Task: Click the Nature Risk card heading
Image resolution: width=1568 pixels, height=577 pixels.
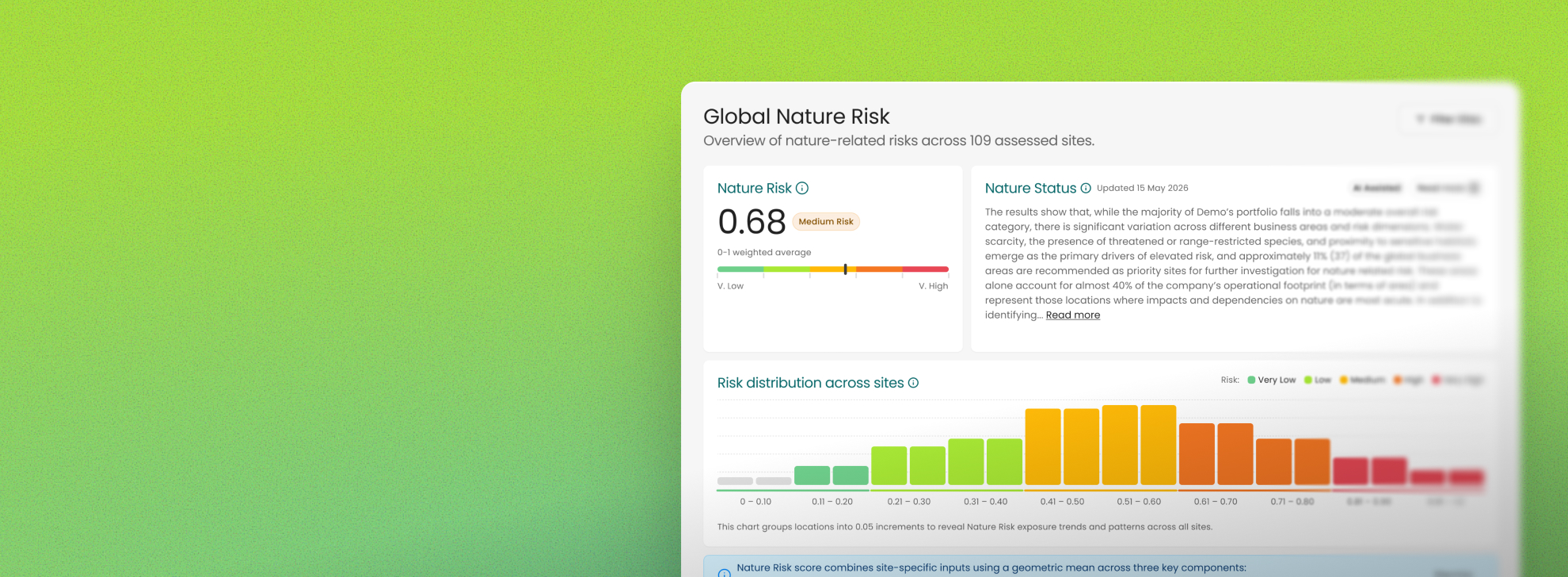Action: click(x=755, y=188)
